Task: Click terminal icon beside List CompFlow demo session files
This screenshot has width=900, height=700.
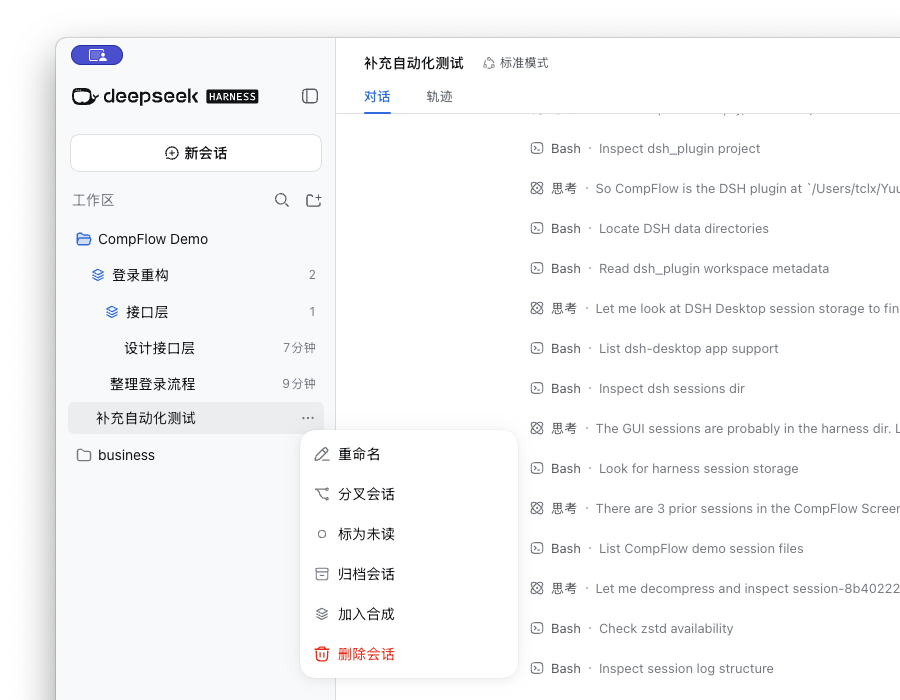Action: click(x=537, y=549)
